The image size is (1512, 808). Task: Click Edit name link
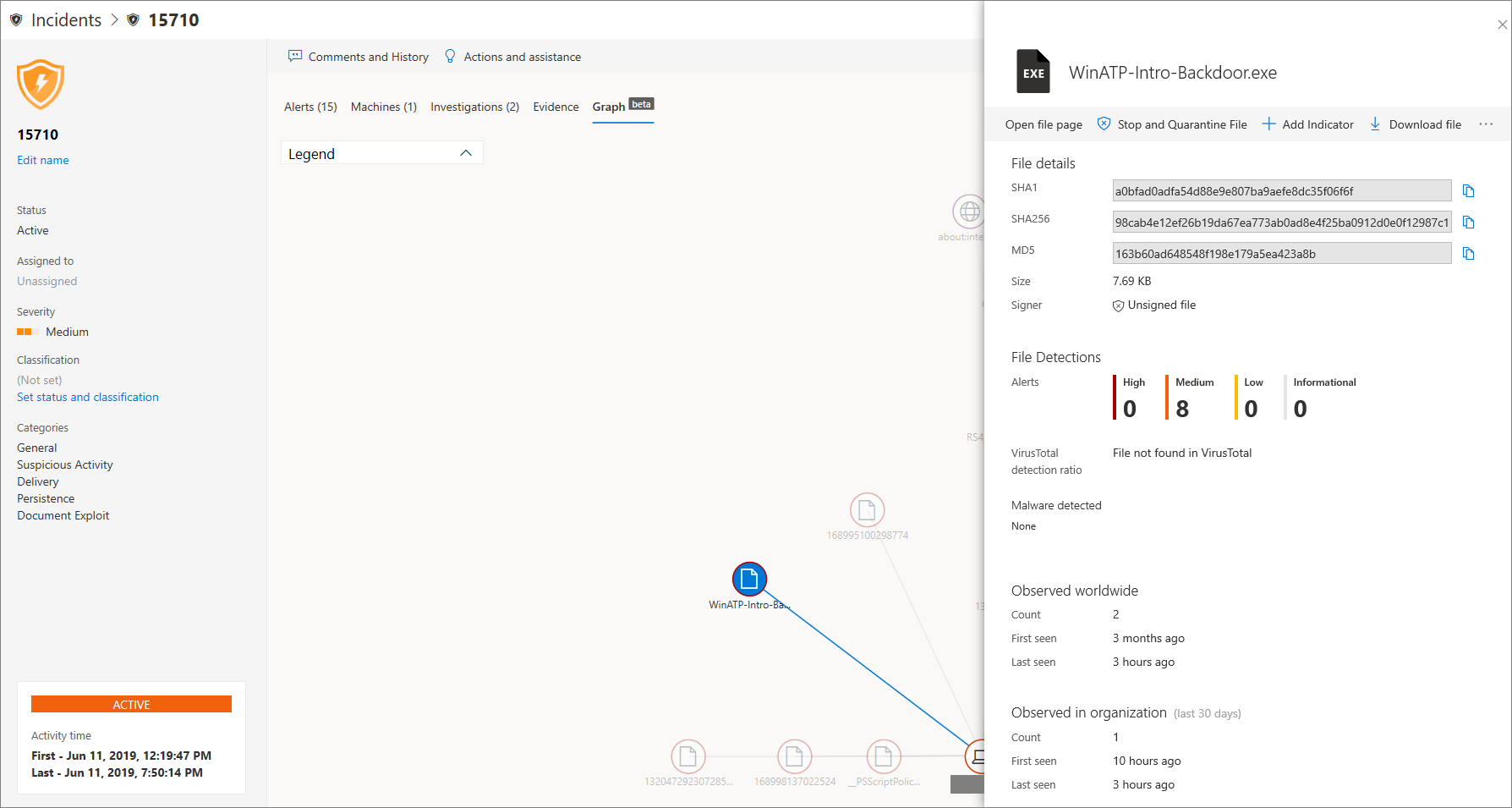point(43,160)
